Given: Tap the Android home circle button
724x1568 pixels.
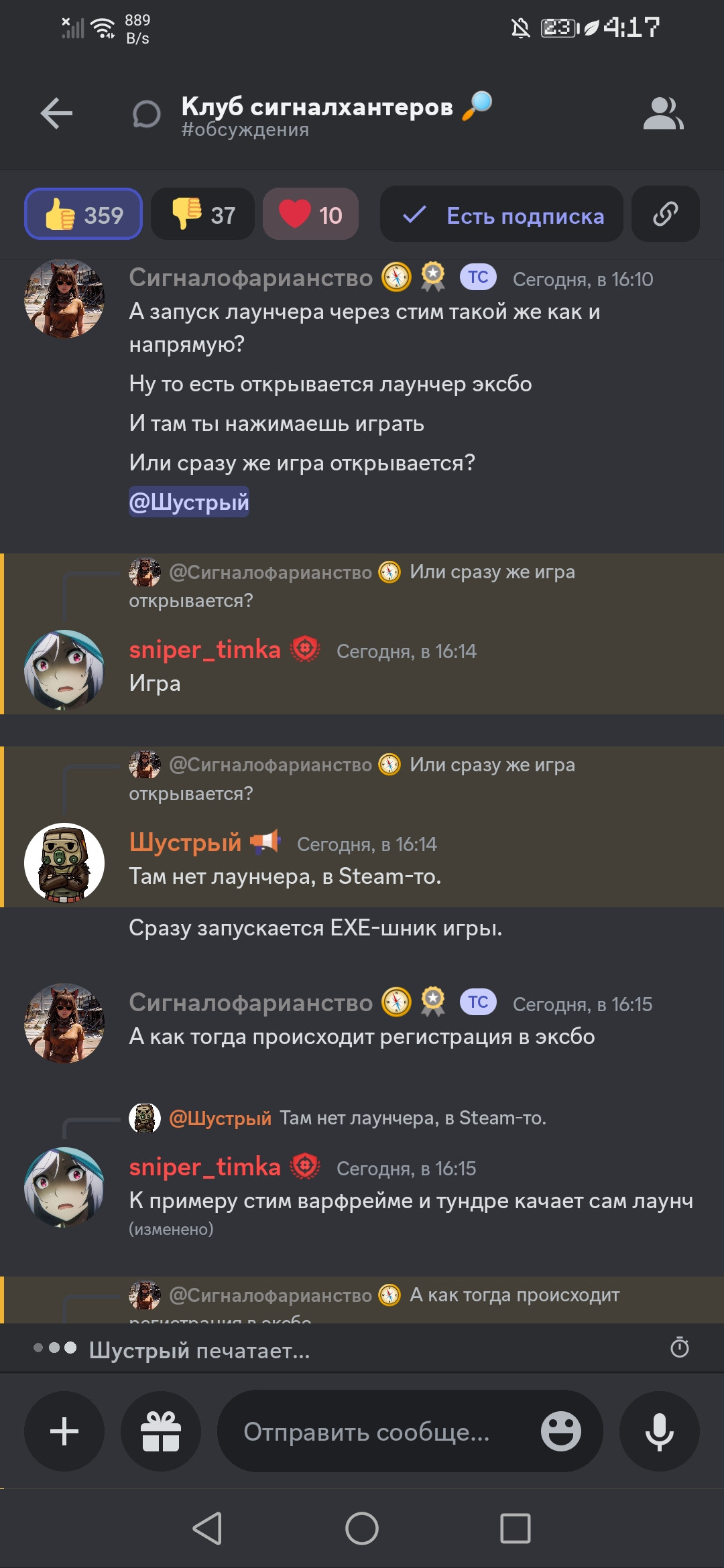Looking at the screenshot, I should point(362,1529).
